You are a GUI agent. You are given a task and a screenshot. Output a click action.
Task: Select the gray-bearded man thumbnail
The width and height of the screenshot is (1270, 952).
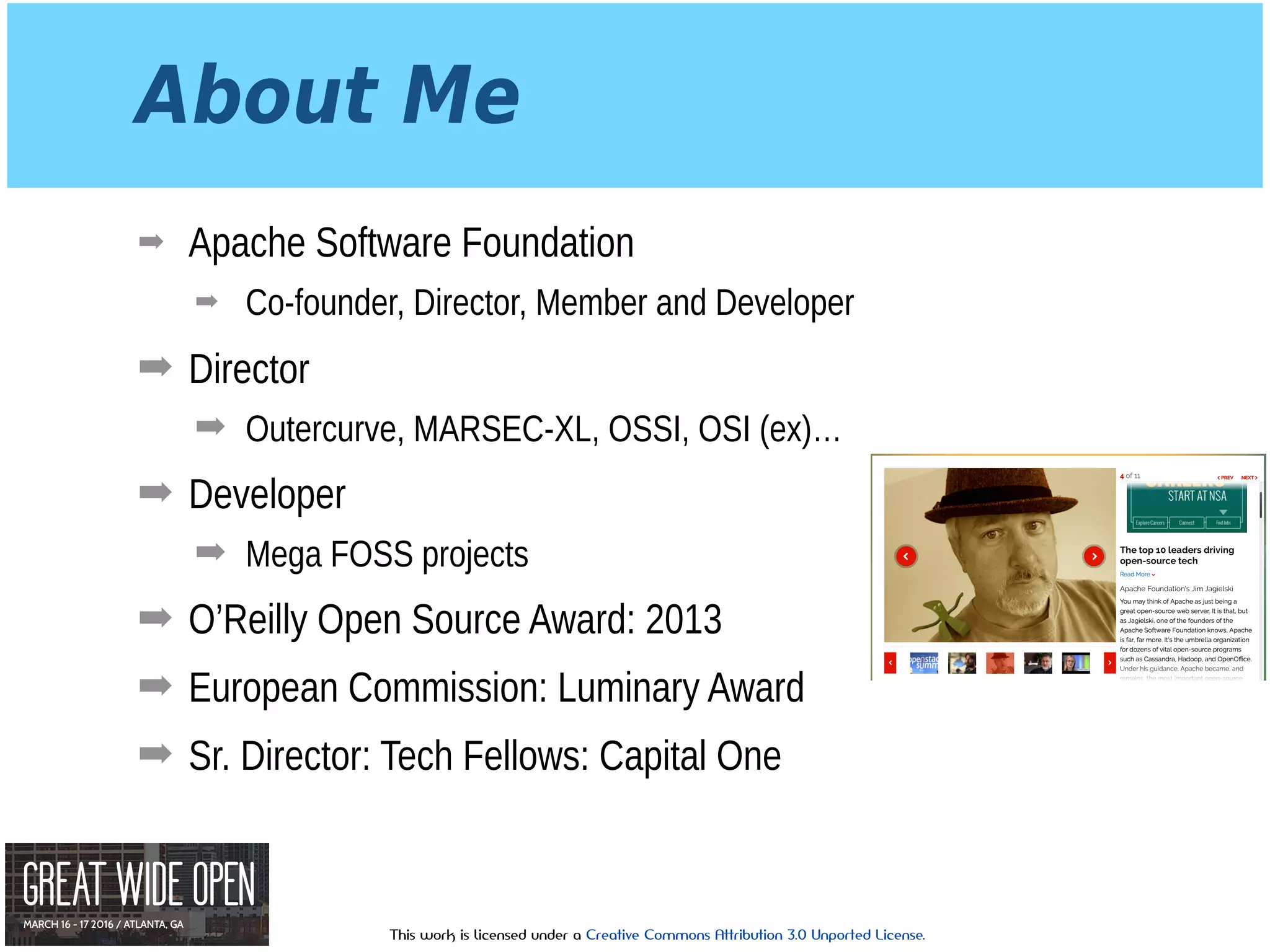pos(1037,663)
